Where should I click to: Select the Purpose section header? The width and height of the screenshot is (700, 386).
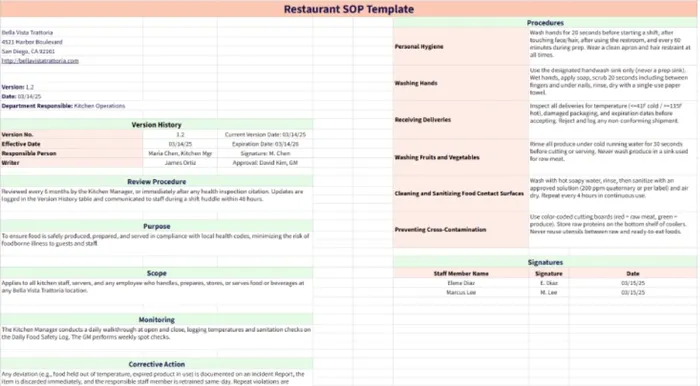[x=156, y=226]
